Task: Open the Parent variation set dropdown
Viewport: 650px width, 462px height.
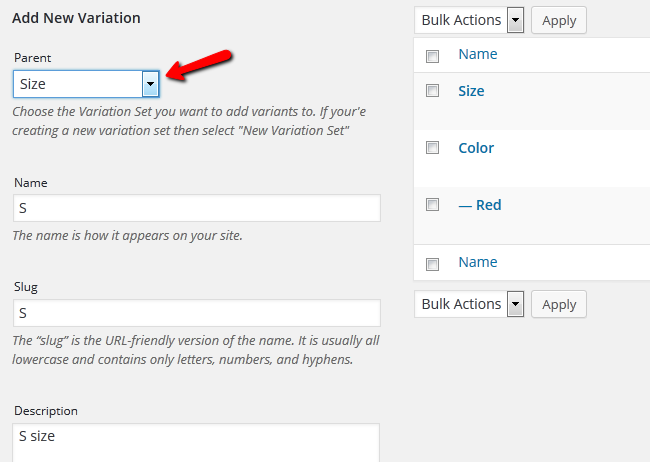Action: [x=86, y=84]
